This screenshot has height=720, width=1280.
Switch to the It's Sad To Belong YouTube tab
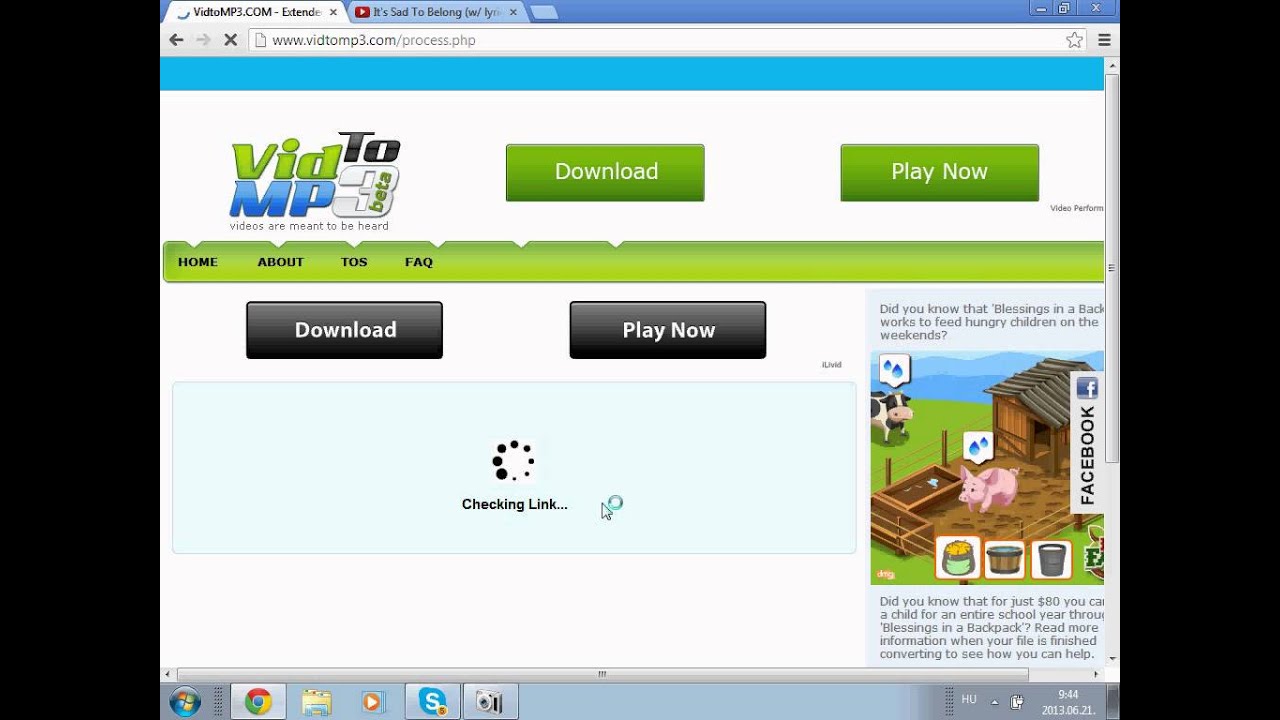[435, 12]
